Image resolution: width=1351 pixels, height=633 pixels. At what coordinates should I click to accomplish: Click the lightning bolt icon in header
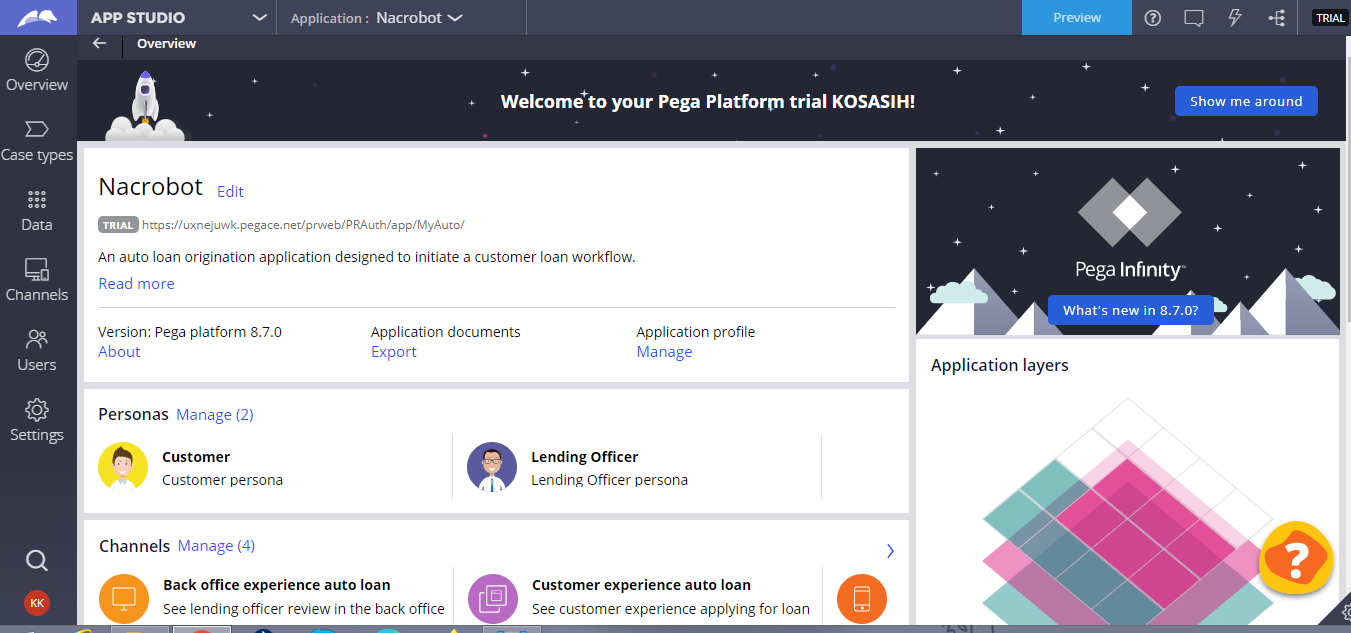pyautogui.click(x=1235, y=18)
